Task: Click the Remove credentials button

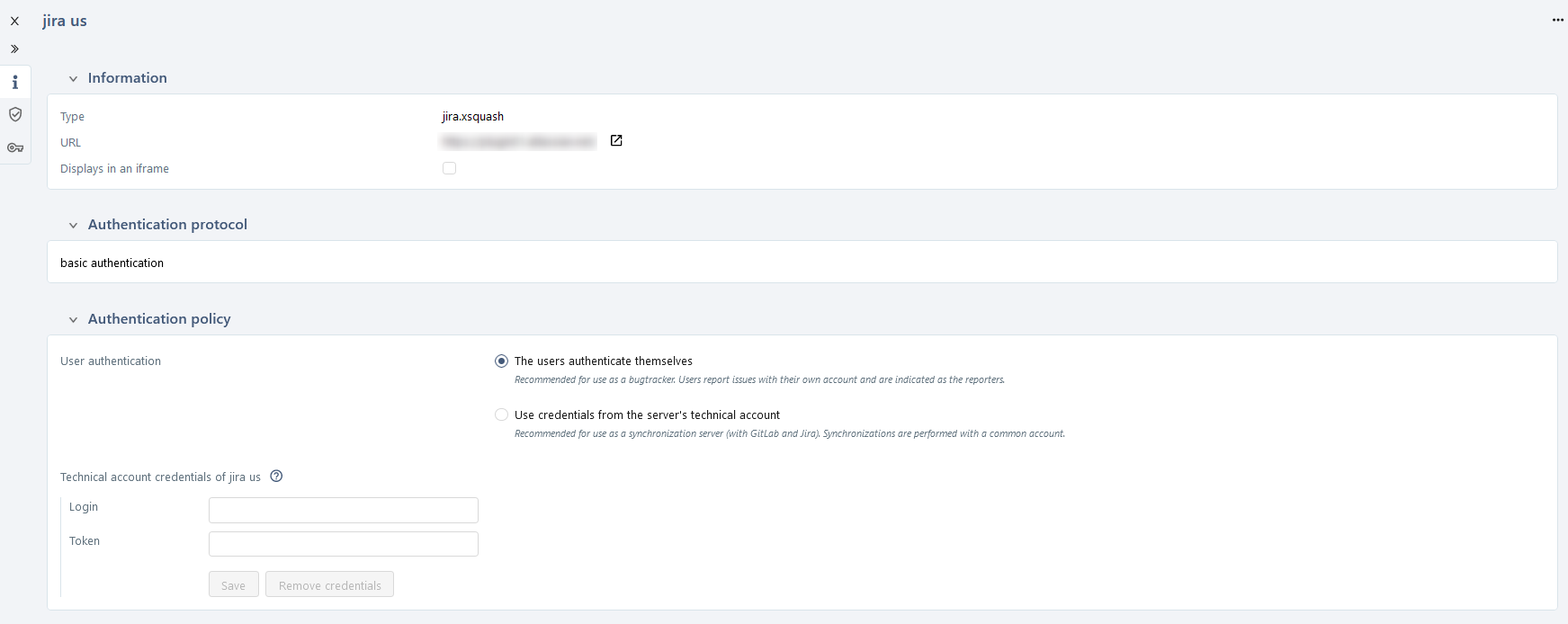Action: pyautogui.click(x=329, y=584)
